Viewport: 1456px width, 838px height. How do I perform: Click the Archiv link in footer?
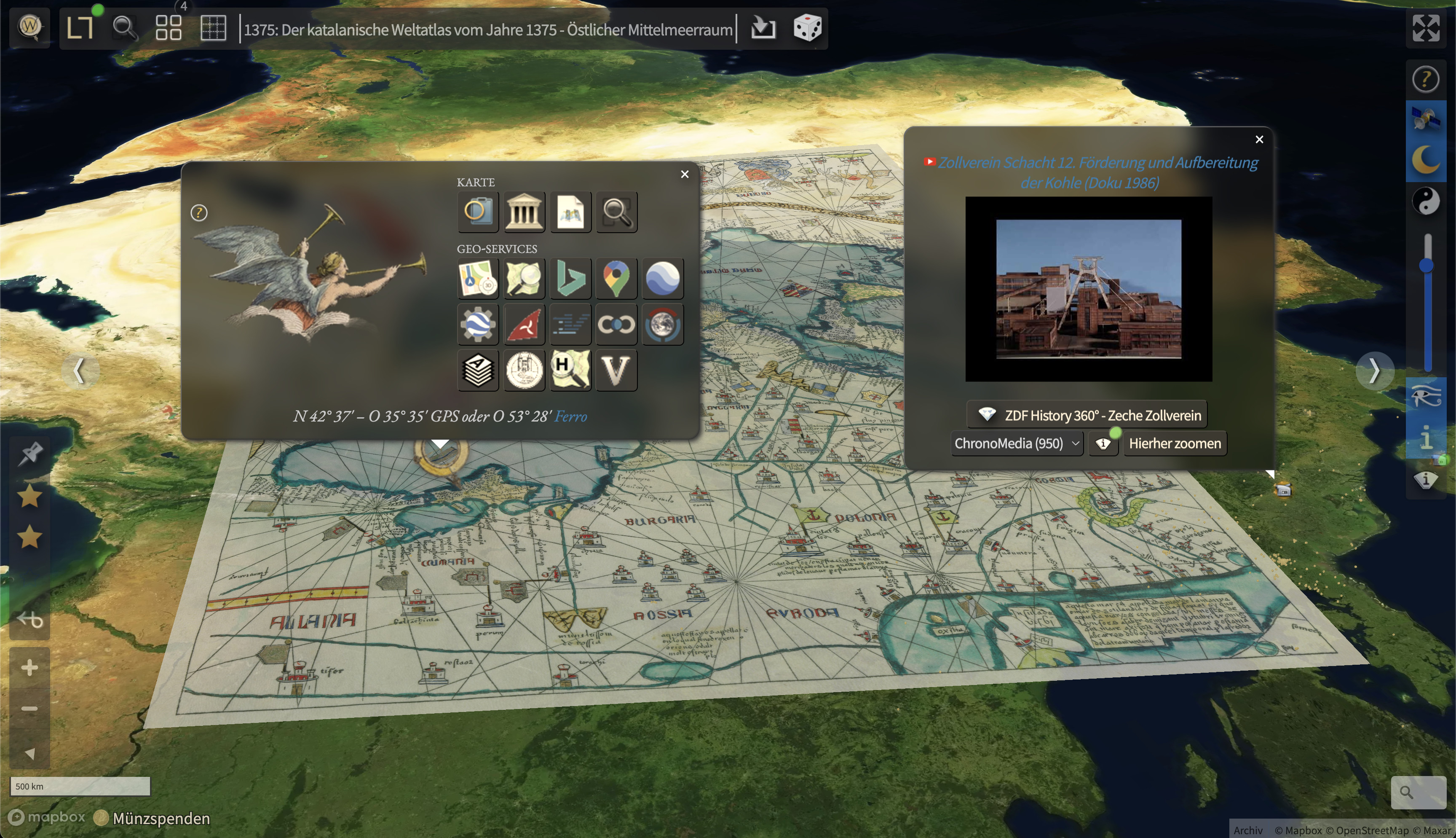point(1248,830)
